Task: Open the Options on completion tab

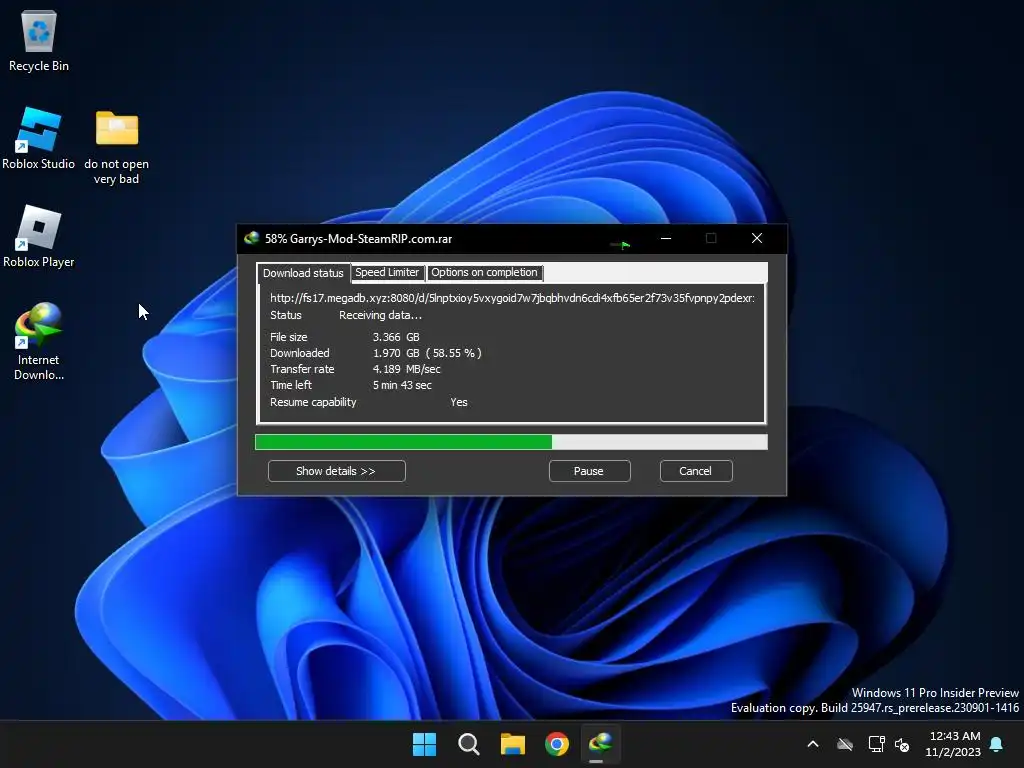Action: tap(484, 272)
